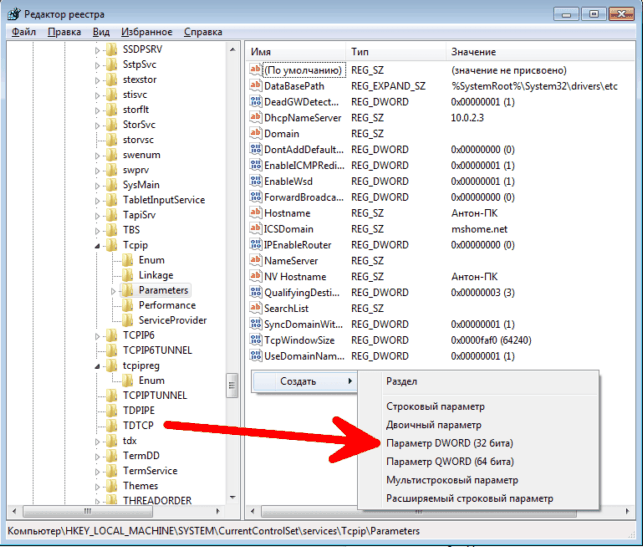Click the Themes folder icon
The height and width of the screenshot is (547, 643).
point(112,485)
